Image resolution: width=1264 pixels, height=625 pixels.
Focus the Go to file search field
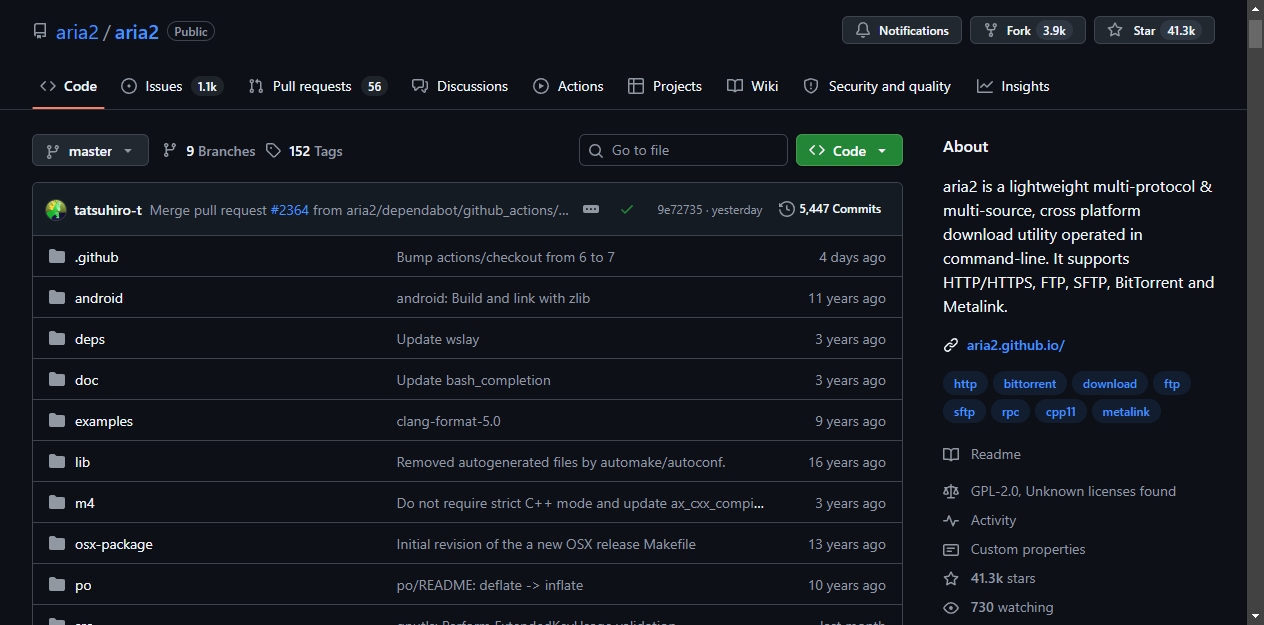[x=683, y=150]
